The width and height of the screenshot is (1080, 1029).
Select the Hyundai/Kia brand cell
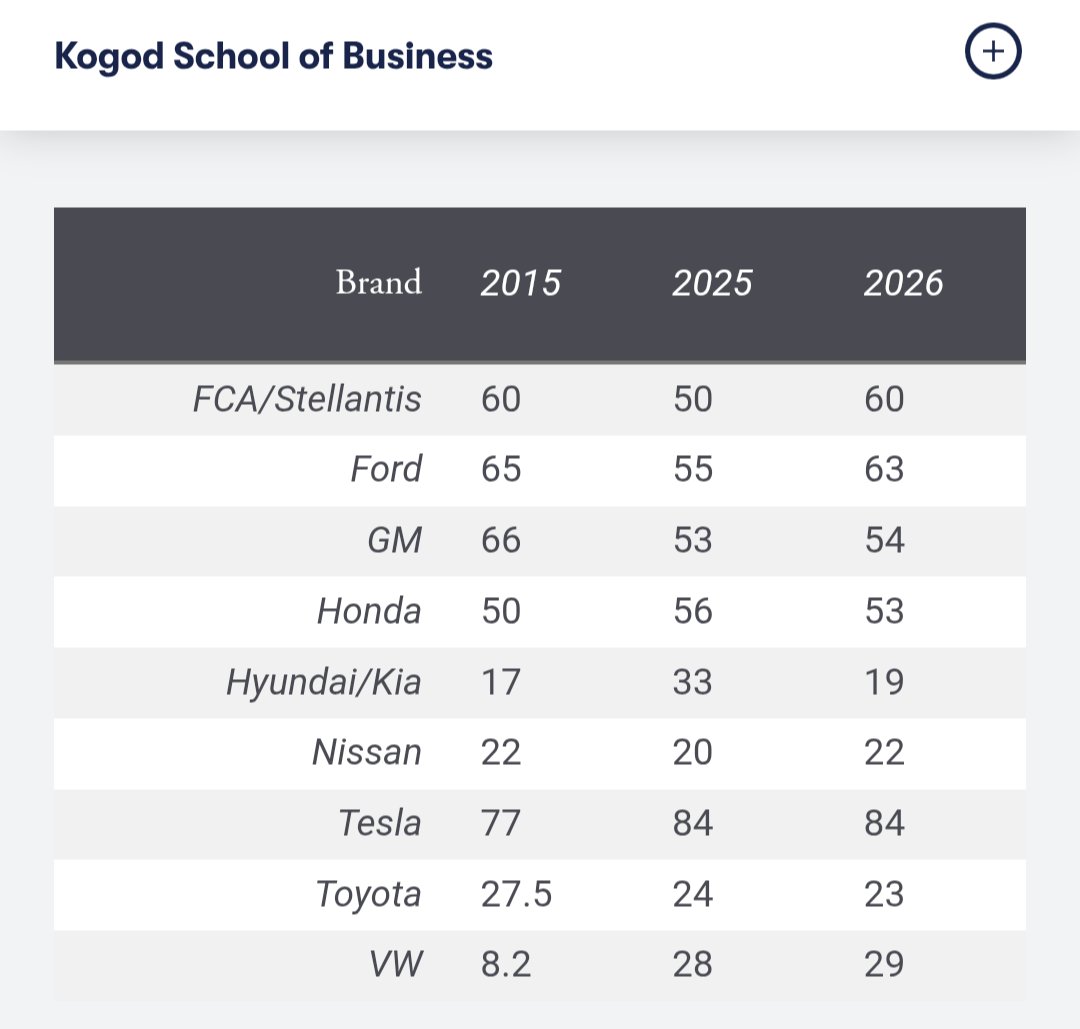pyautogui.click(x=324, y=682)
